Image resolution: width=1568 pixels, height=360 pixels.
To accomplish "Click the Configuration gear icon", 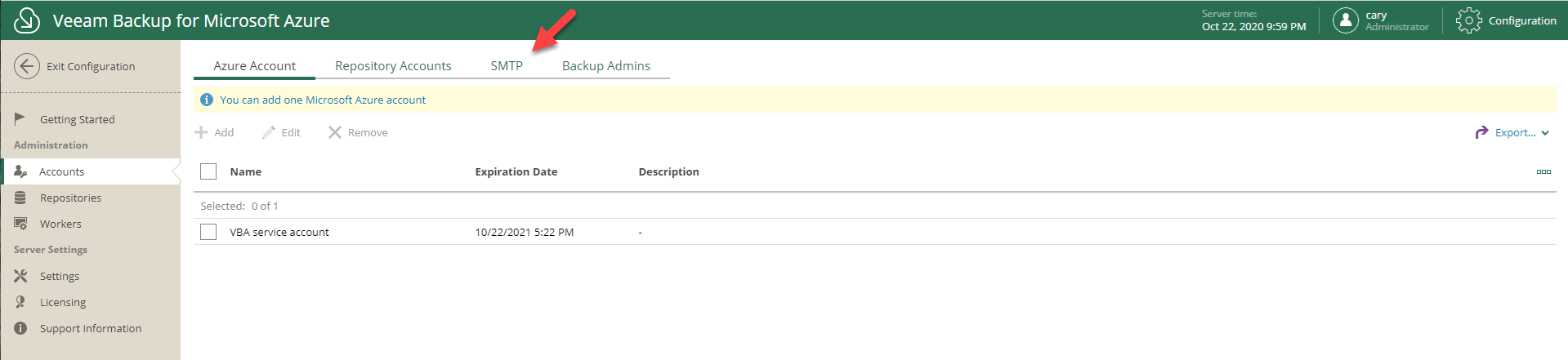I will (x=1468, y=20).
